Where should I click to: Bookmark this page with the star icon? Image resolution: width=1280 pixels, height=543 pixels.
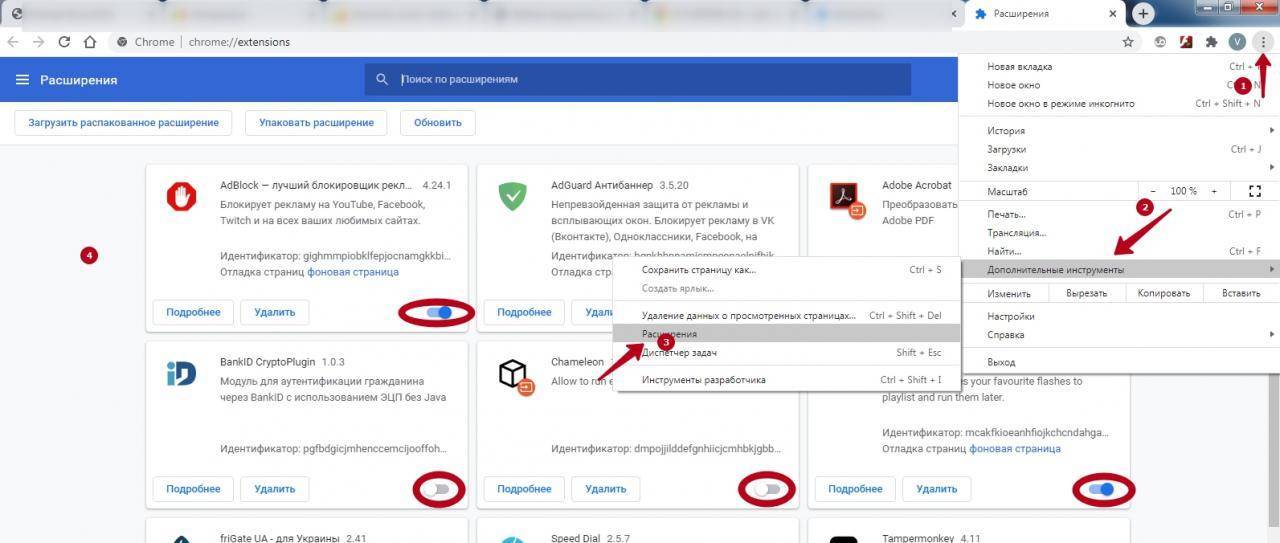(x=1128, y=42)
